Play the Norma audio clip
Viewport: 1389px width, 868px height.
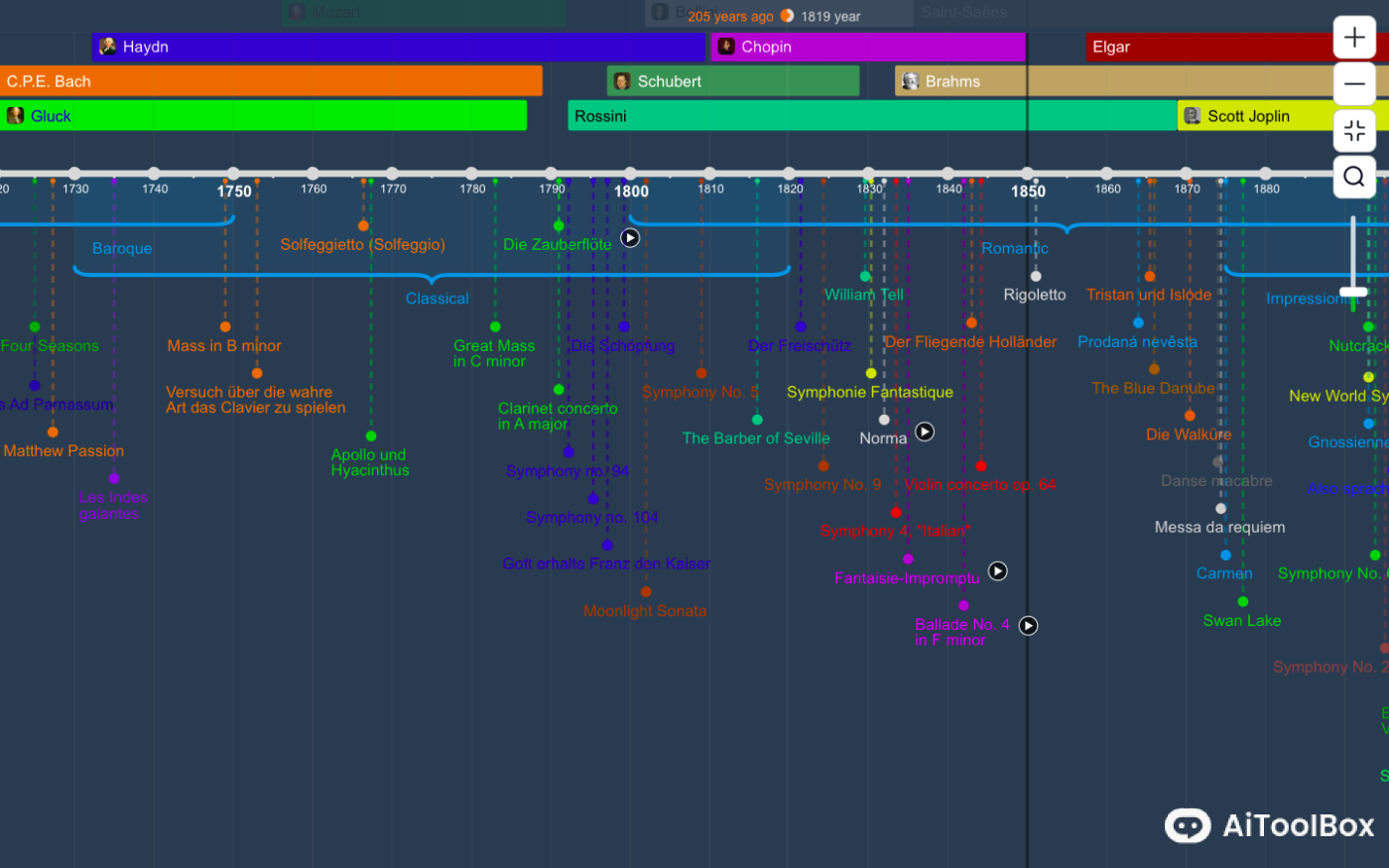(925, 432)
